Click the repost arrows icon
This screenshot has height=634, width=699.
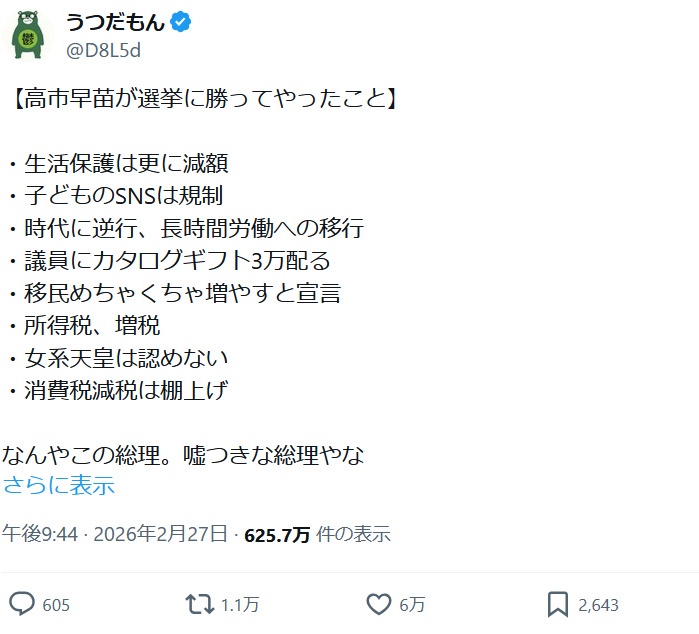(x=199, y=604)
